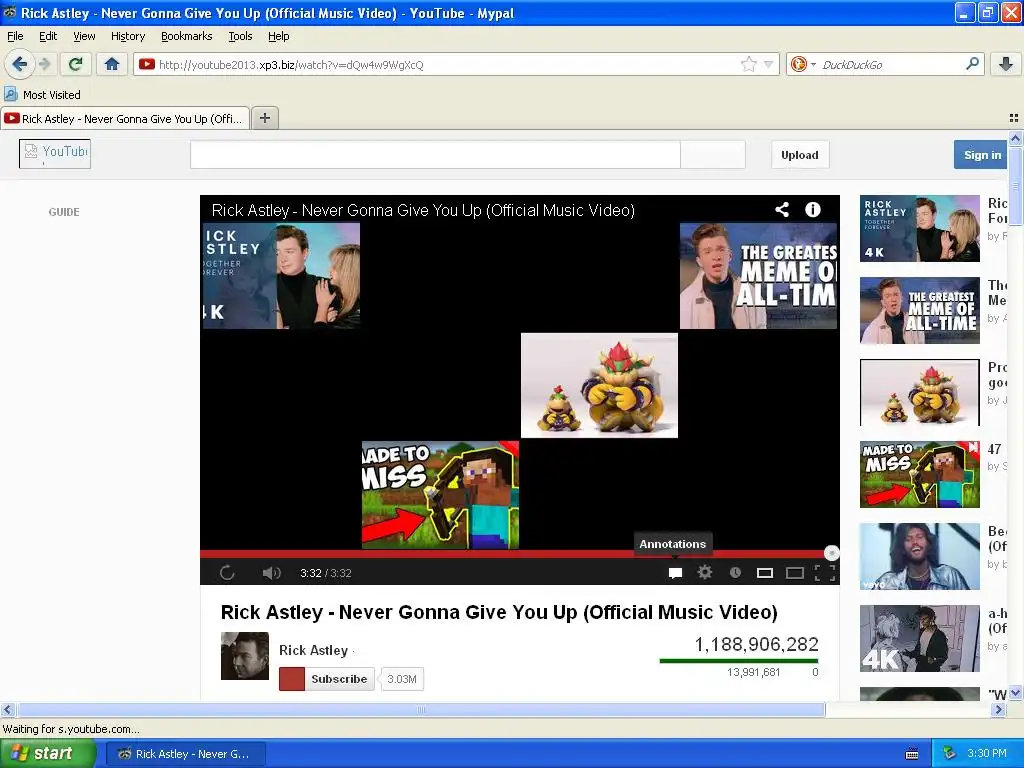Switch to large player size icon
This screenshot has width=1024, height=768.
795,573
